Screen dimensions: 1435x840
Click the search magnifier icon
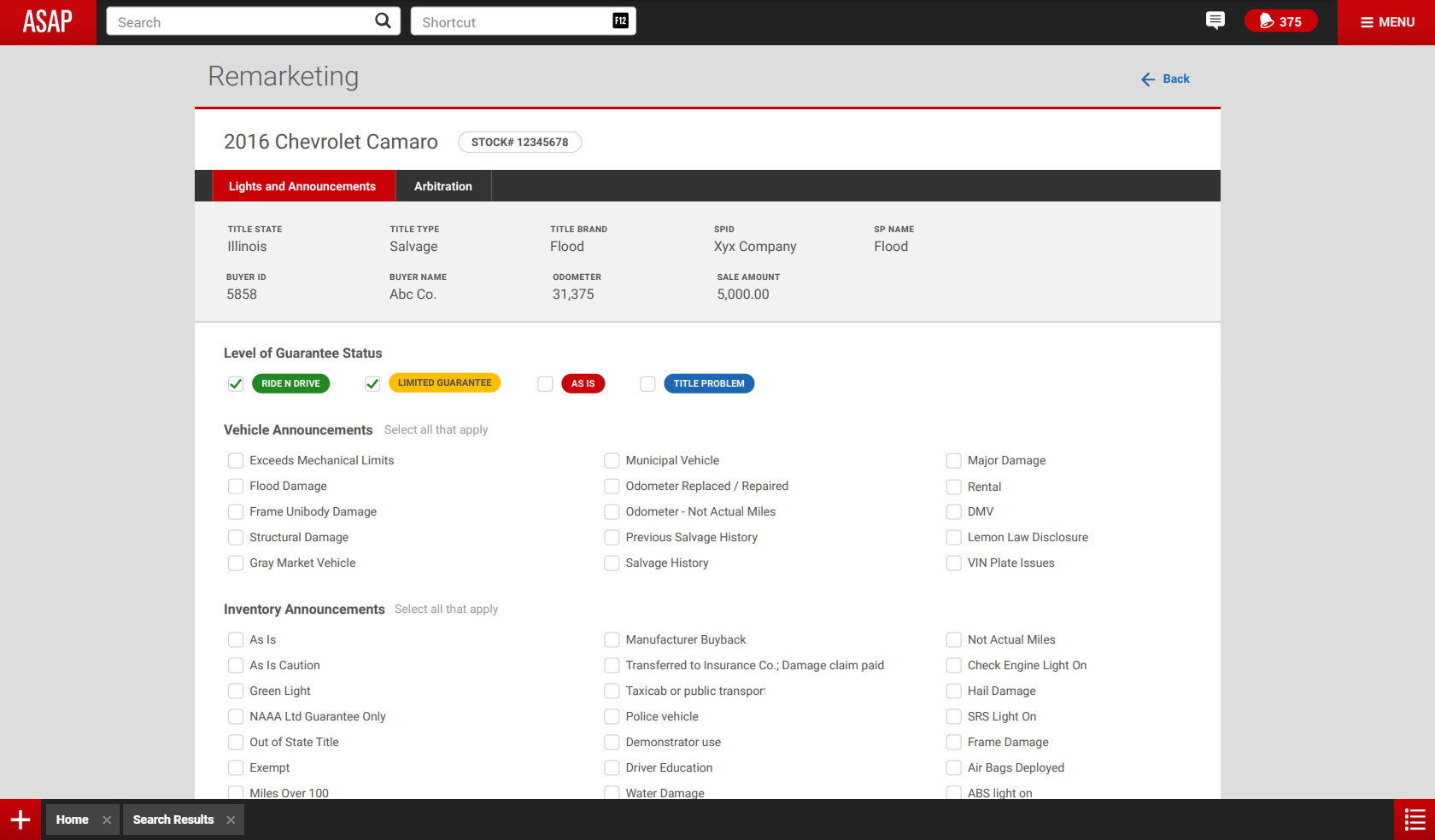pos(383,20)
